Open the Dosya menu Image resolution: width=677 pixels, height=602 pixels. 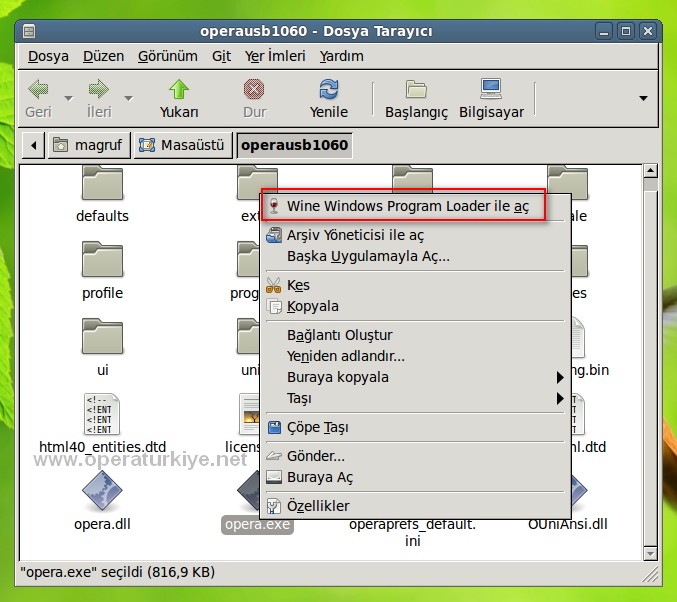[x=48, y=56]
